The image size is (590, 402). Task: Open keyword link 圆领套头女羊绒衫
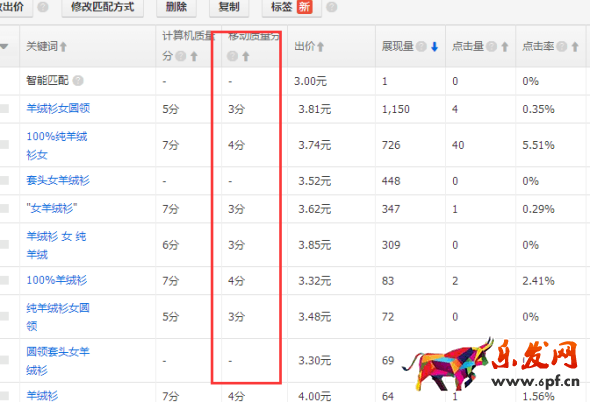(58, 361)
